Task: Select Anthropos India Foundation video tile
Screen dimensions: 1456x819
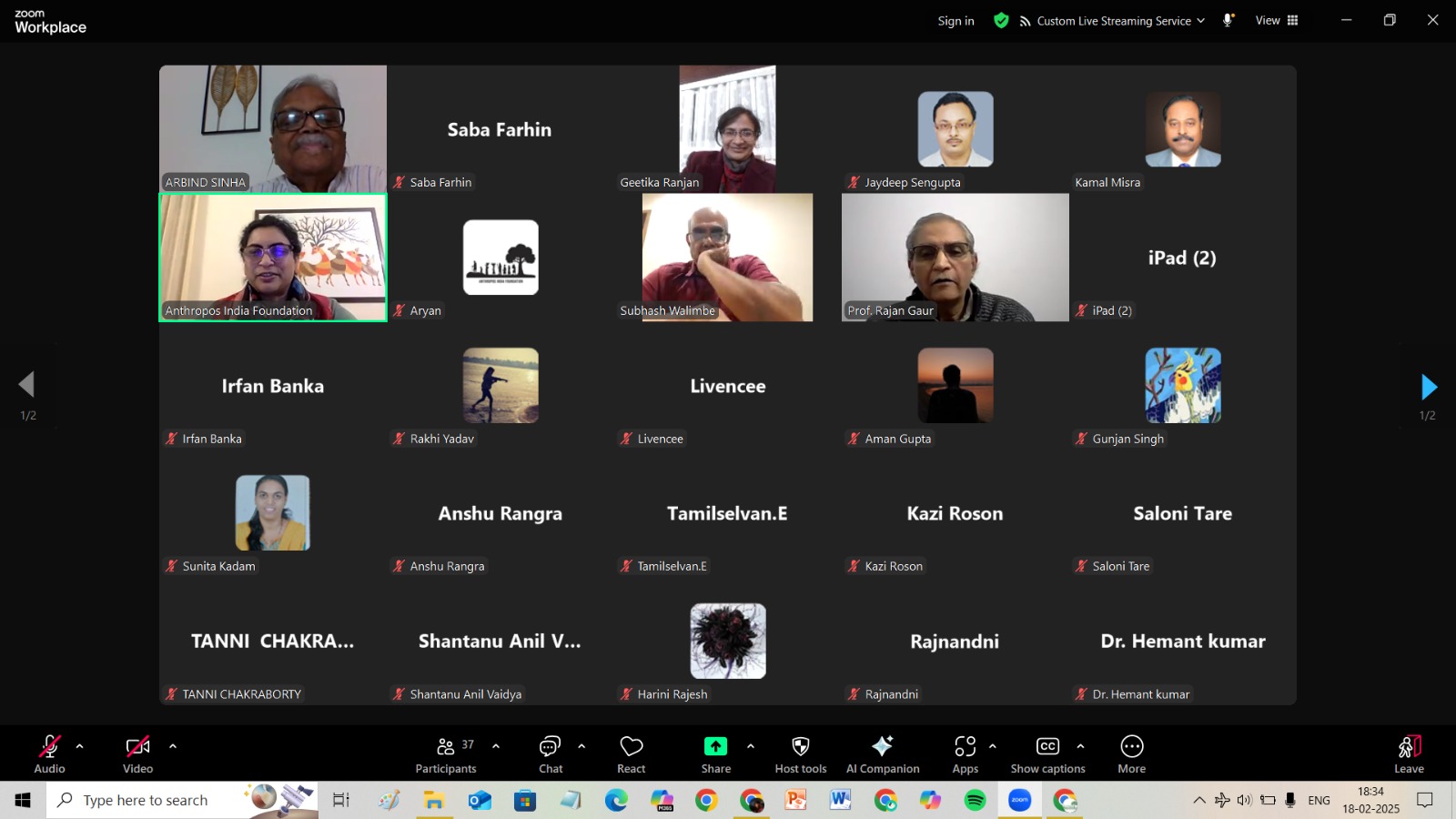Action: 273,257
